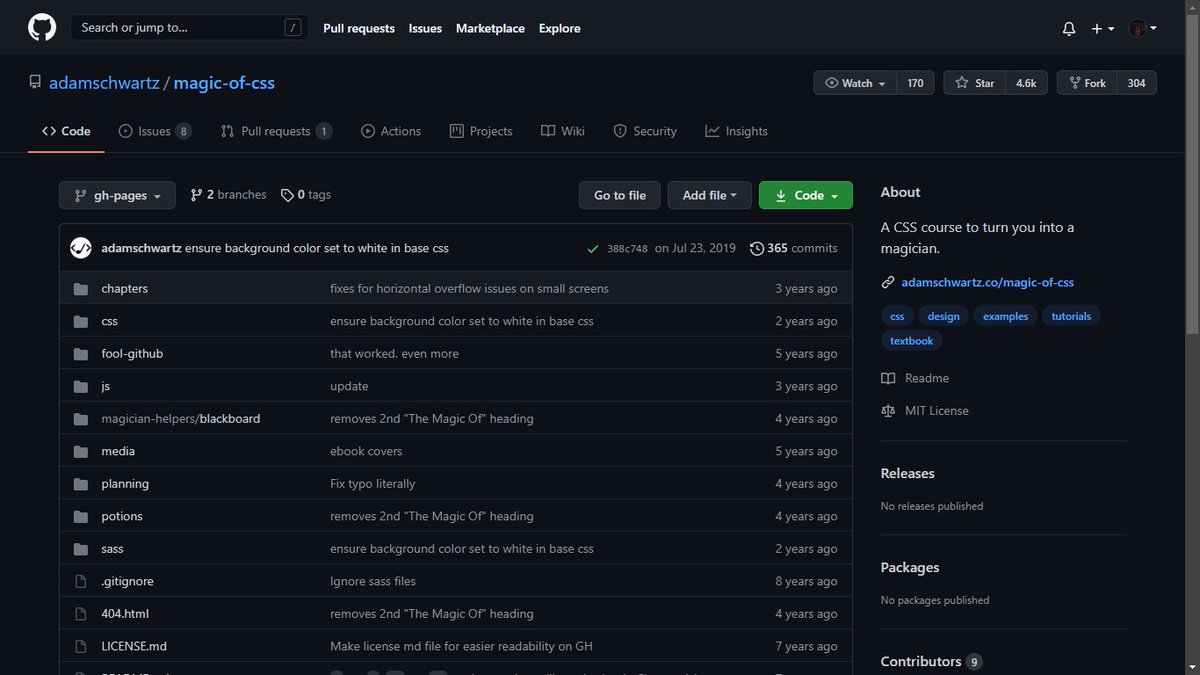Open the magician-helpers/blackboard folder

pyautogui.click(x=180, y=419)
